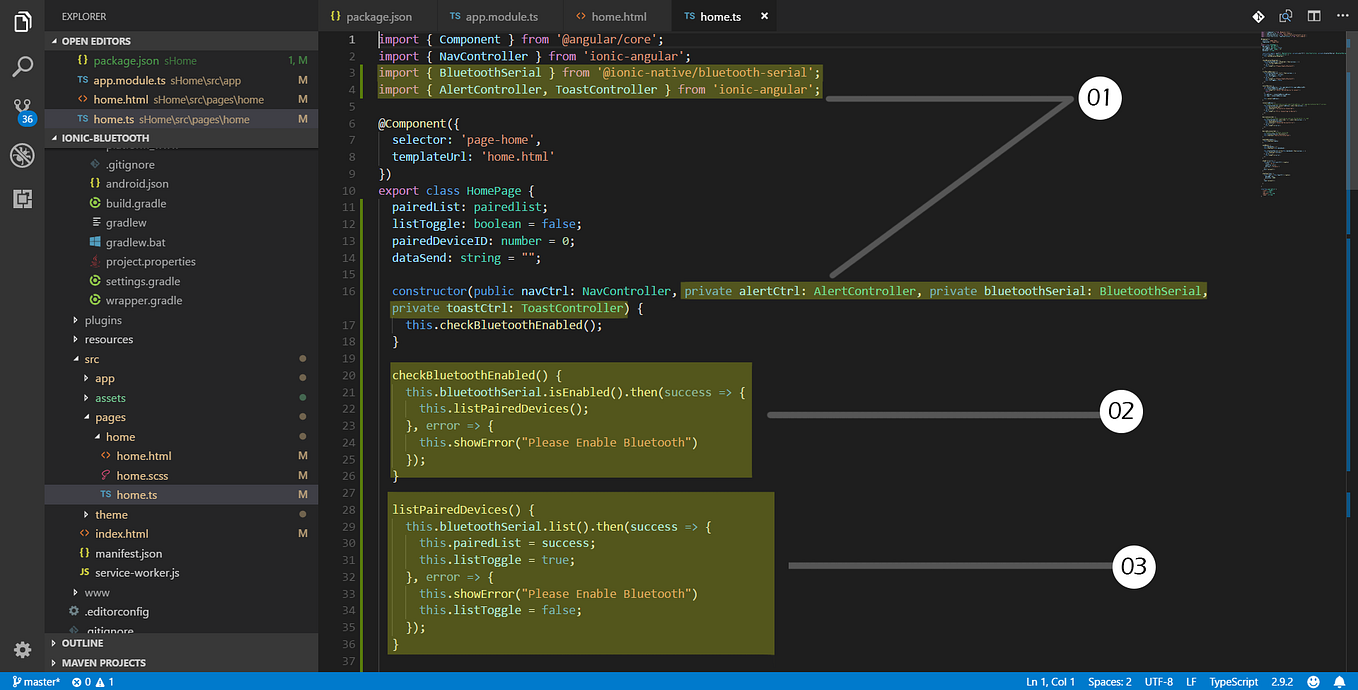Expand the OUTLINE section
The width and height of the screenshot is (1358, 690).
click(x=82, y=643)
